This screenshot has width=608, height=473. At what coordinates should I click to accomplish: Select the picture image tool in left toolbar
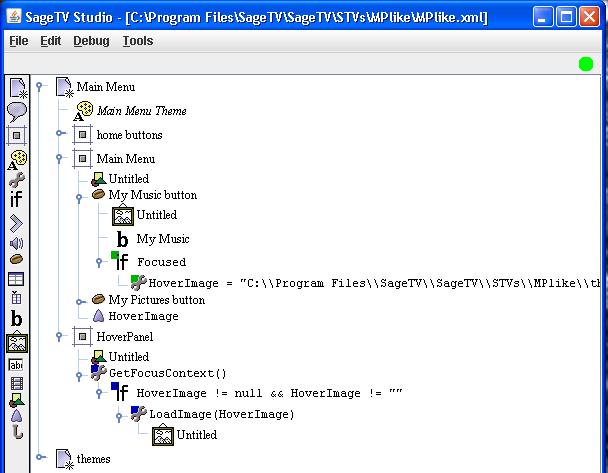pyautogui.click(x=17, y=343)
